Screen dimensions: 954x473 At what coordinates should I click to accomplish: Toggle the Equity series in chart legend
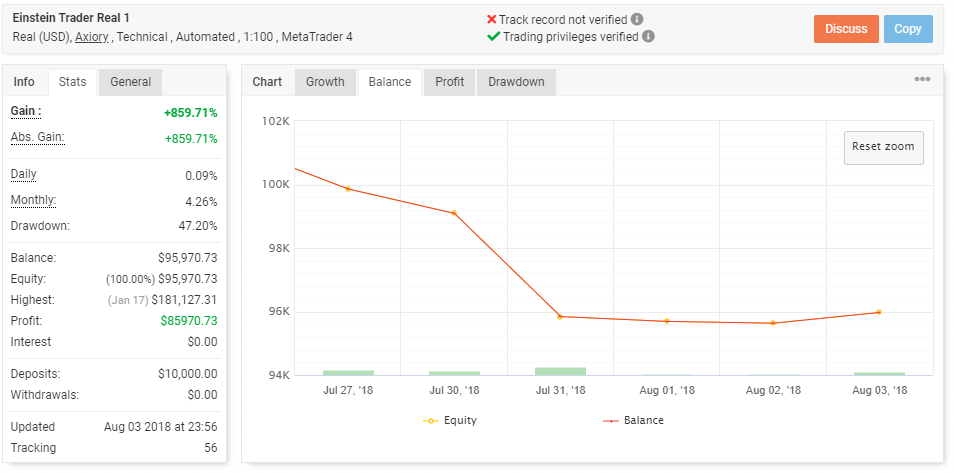point(450,420)
